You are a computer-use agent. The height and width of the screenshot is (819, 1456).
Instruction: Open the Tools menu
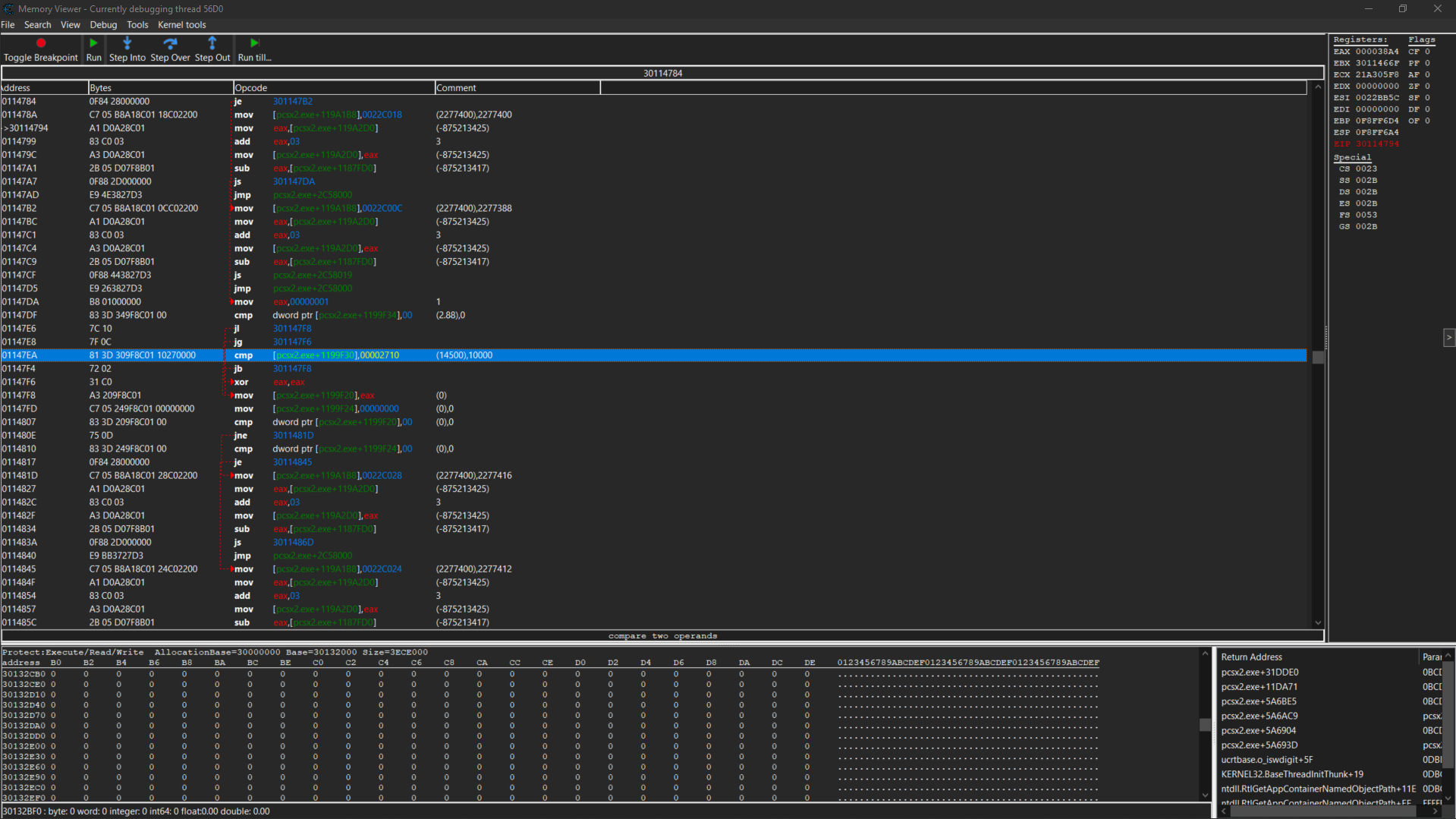point(137,25)
